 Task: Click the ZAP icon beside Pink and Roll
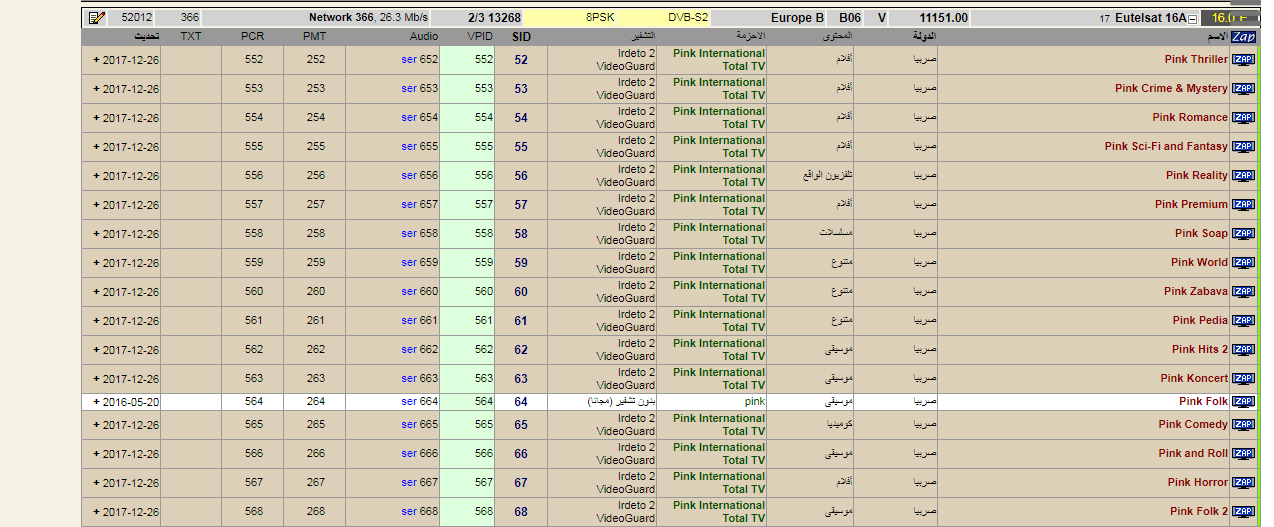click(x=1243, y=454)
